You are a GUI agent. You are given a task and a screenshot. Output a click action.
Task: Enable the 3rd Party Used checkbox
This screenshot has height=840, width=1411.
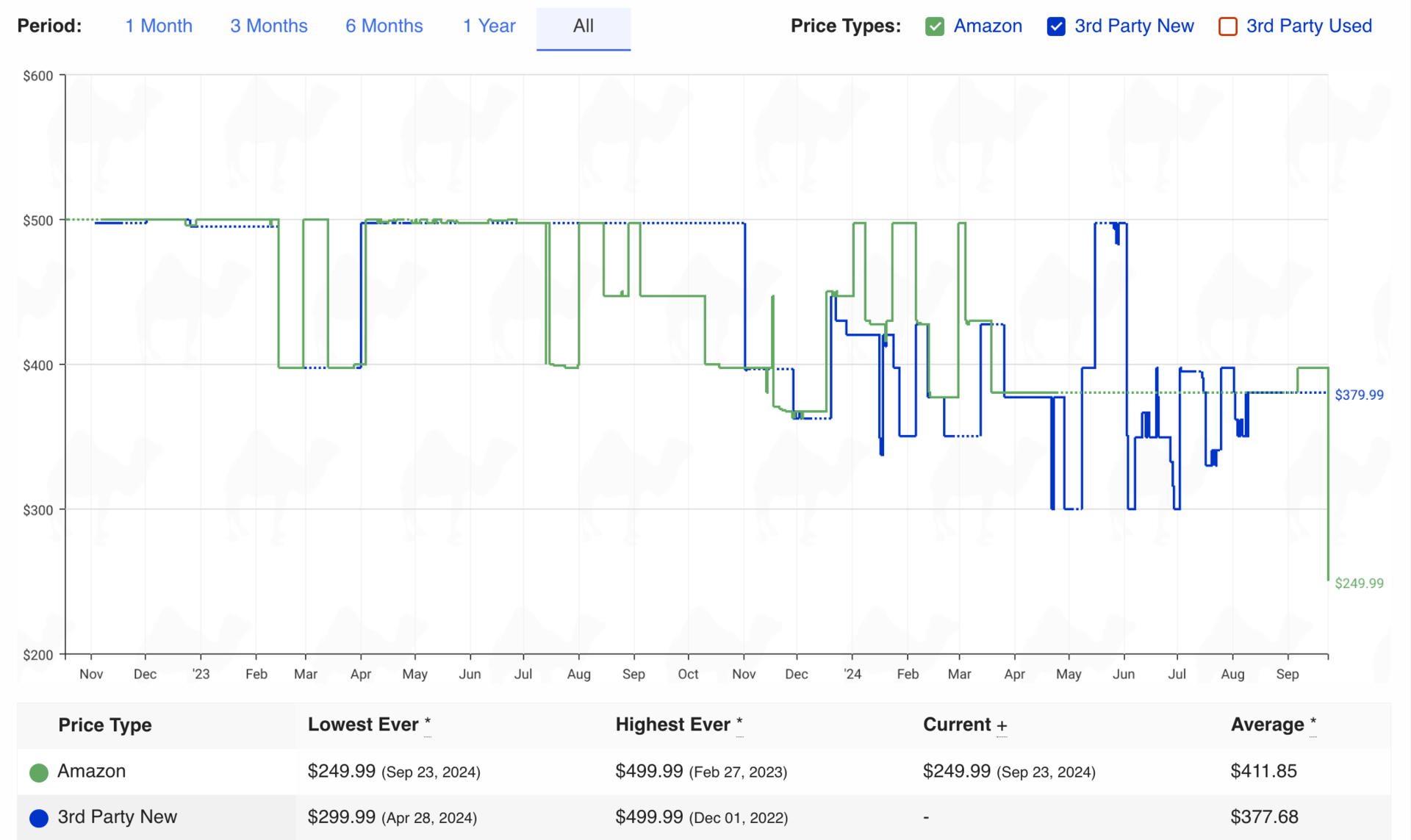(1227, 26)
